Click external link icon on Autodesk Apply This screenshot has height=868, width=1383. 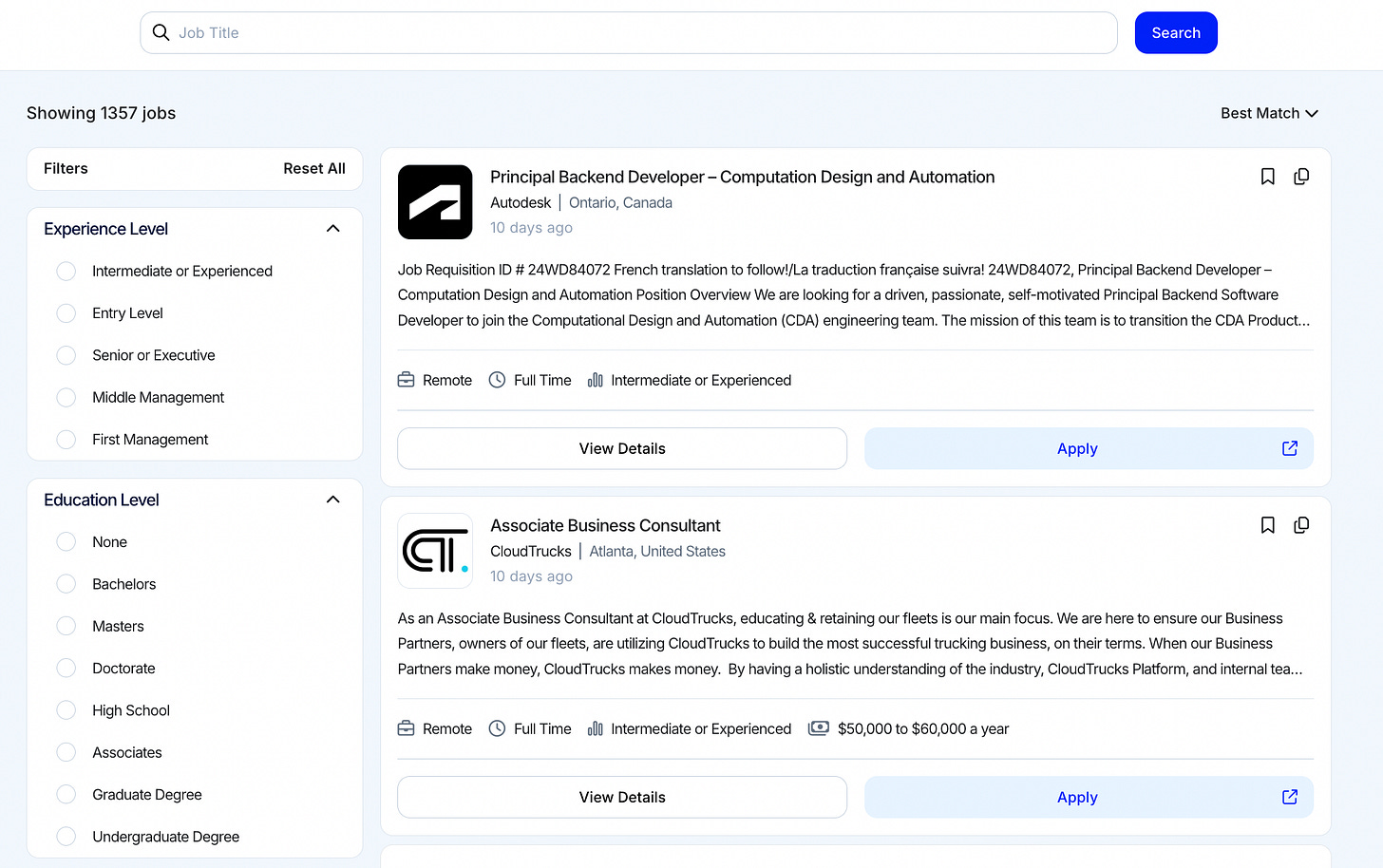pyautogui.click(x=1290, y=448)
